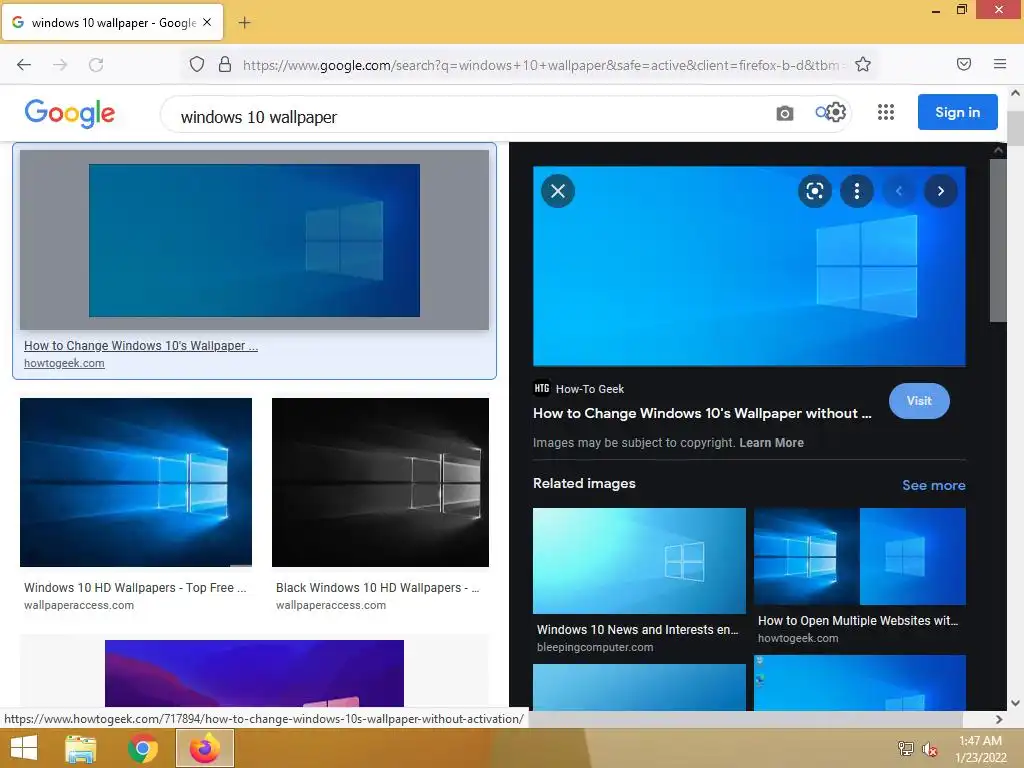This screenshot has width=1024, height=768.
Task: Go back with the browser back arrow
Action: coord(24,64)
